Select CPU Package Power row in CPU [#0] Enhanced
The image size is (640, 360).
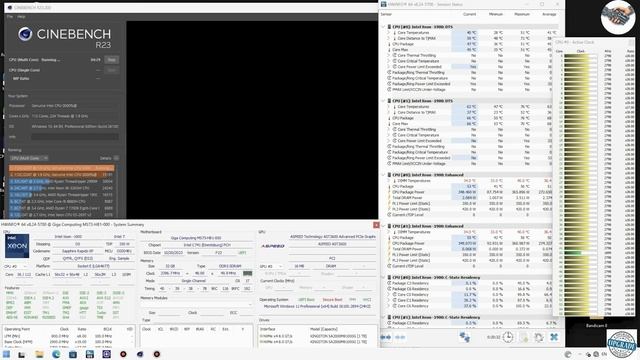(469, 192)
